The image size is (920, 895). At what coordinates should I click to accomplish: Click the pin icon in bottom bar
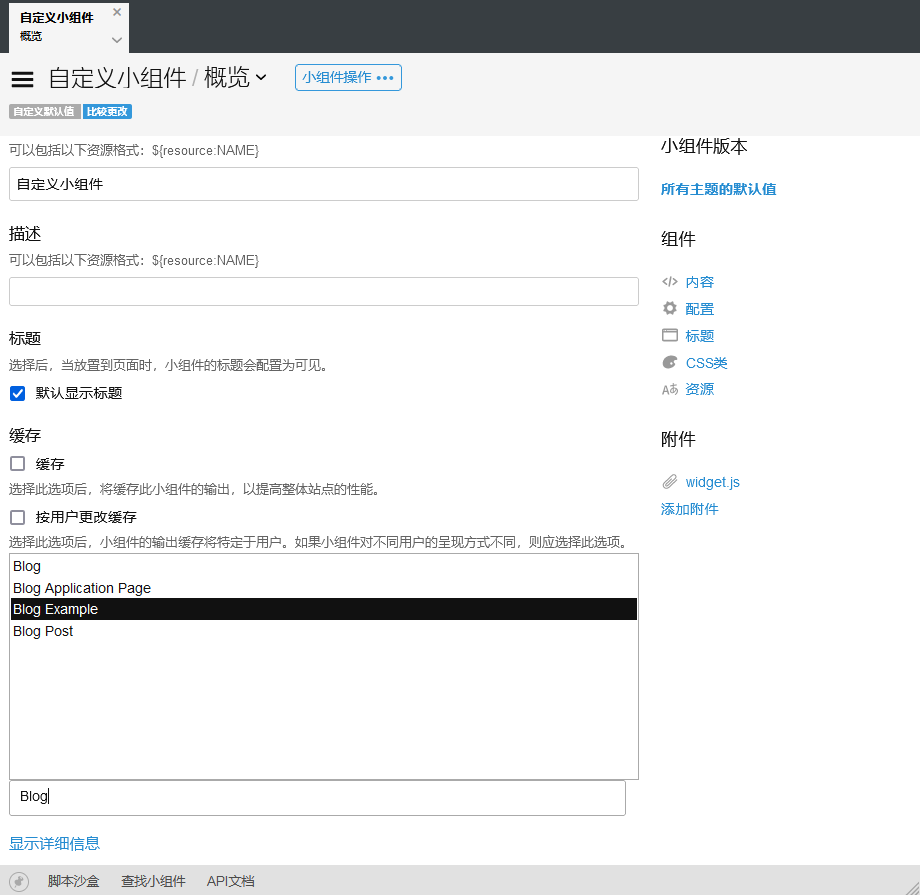[18, 881]
